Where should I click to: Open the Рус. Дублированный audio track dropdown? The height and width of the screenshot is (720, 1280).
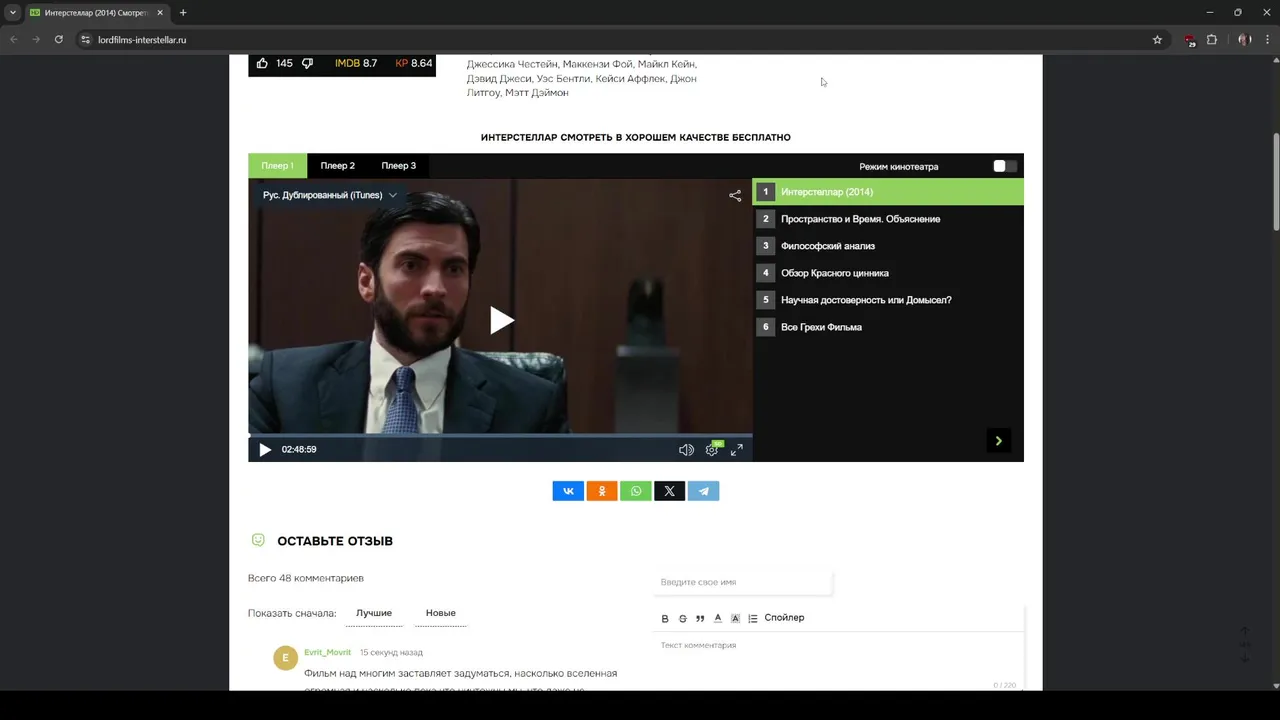(330, 196)
